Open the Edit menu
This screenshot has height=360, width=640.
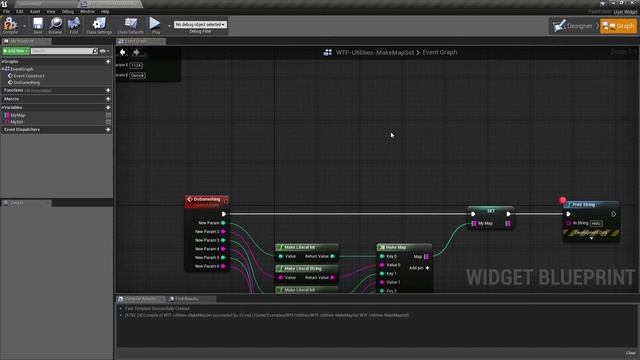tap(20, 11)
